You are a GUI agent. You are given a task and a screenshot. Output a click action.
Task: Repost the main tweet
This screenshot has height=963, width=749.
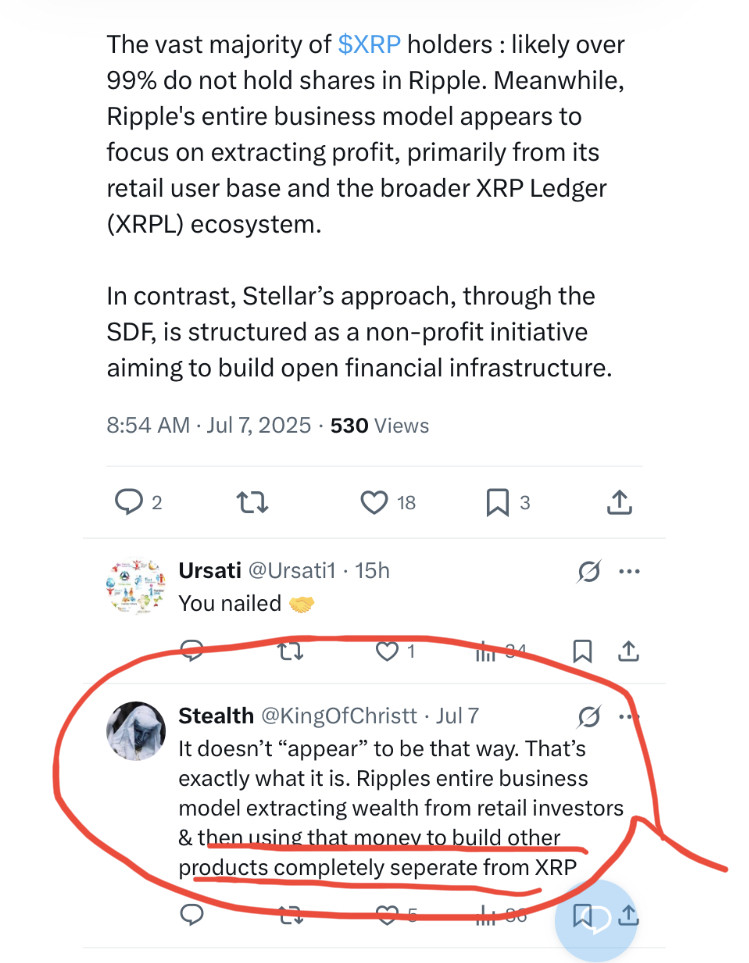(x=255, y=502)
